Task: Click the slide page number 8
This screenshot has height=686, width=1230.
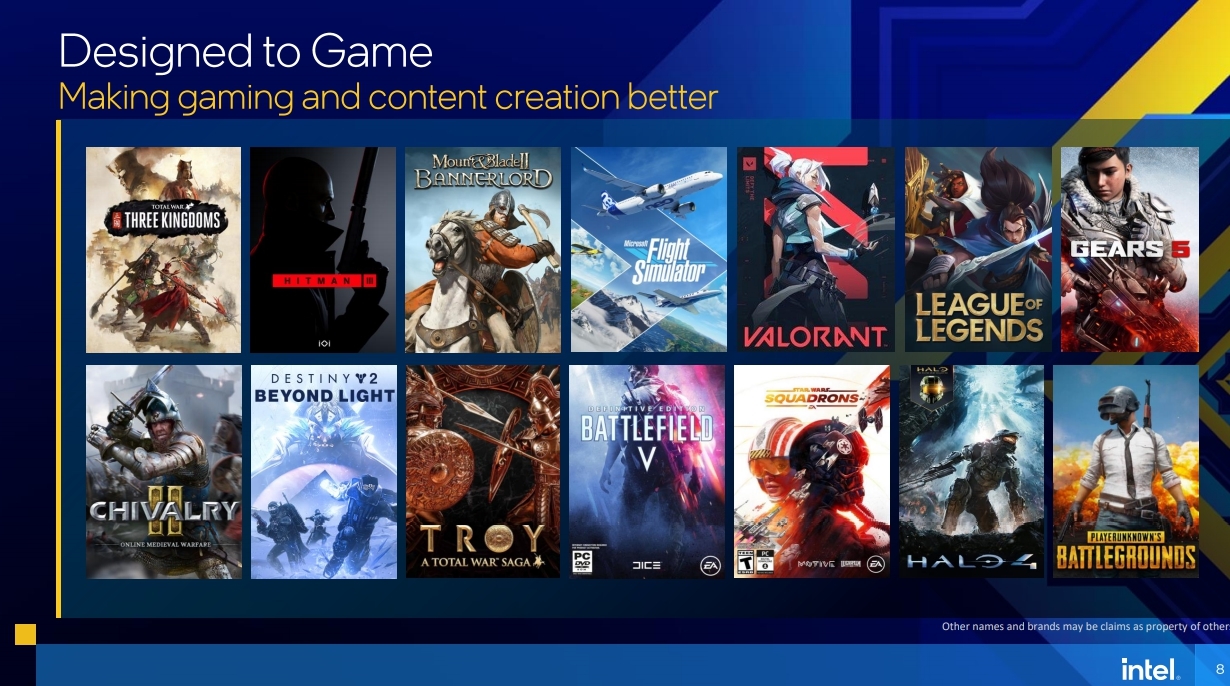Action: (x=1219, y=669)
